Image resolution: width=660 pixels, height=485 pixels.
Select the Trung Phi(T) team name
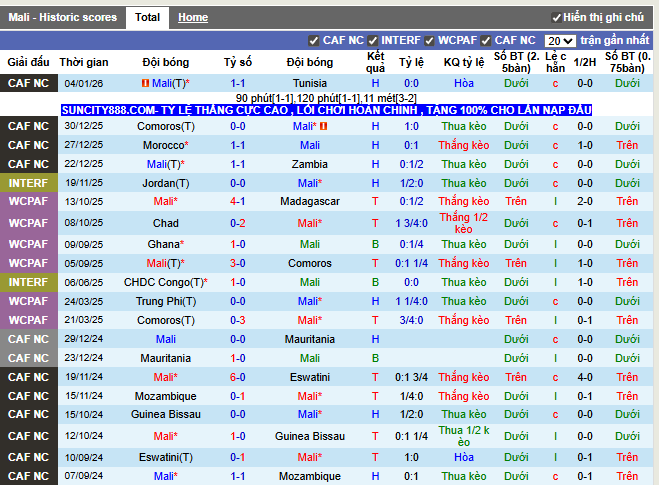(165, 301)
